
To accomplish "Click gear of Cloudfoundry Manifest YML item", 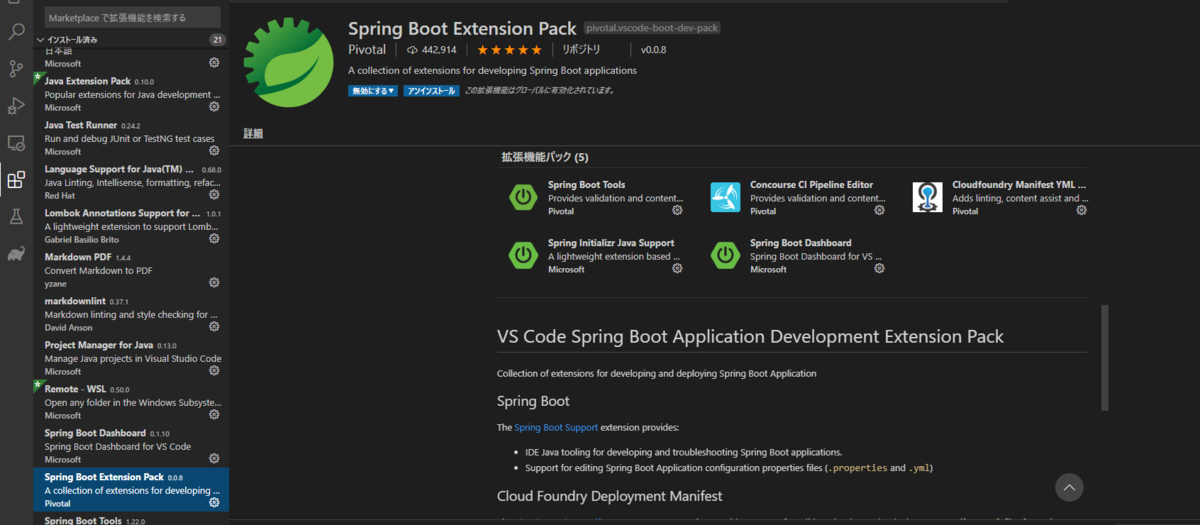I will point(1081,211).
